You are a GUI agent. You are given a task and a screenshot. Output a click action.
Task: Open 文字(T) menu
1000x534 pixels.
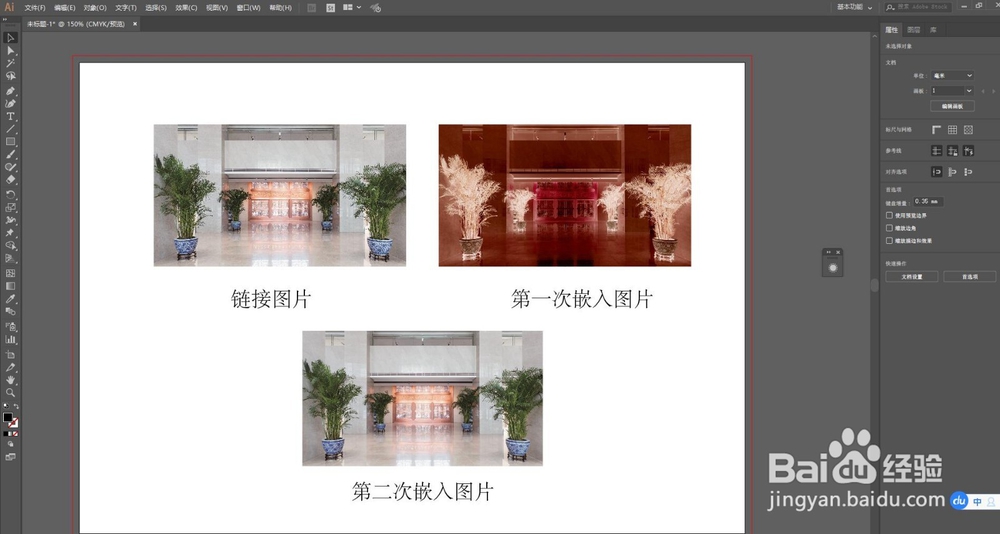(126, 8)
